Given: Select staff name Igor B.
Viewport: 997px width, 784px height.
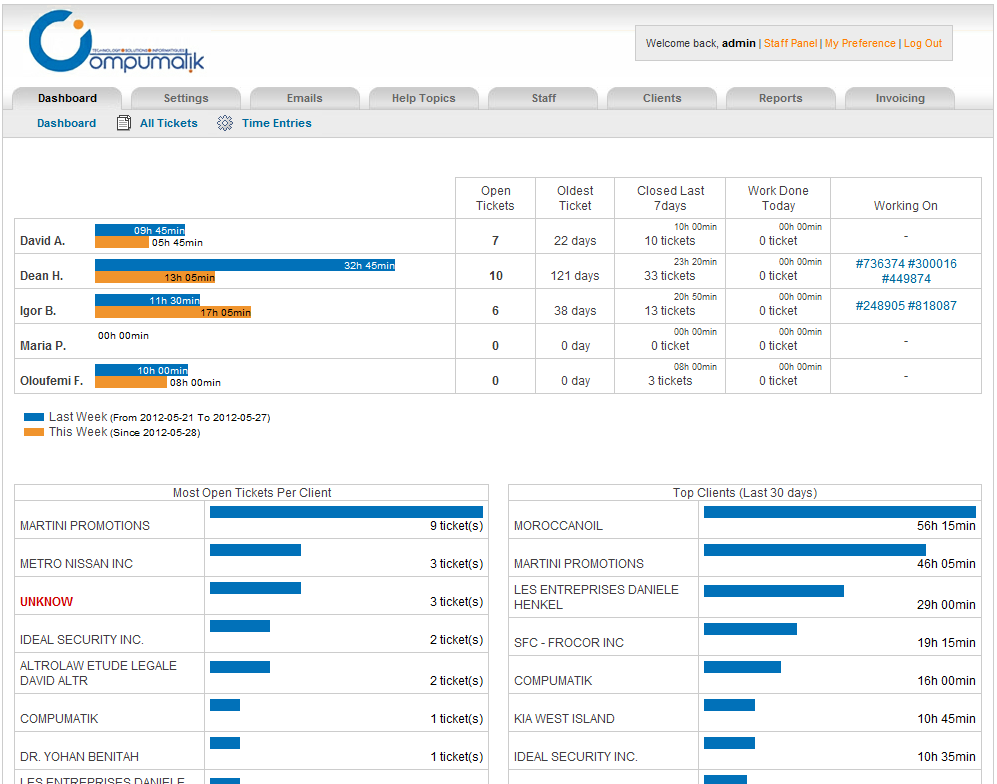Looking at the screenshot, I should pos(38,311).
